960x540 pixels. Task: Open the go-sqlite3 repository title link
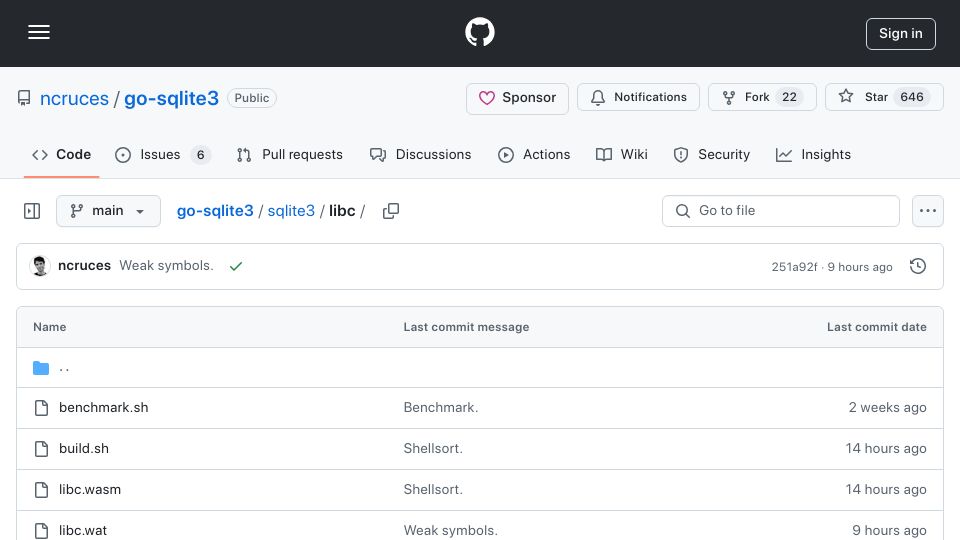click(x=171, y=99)
